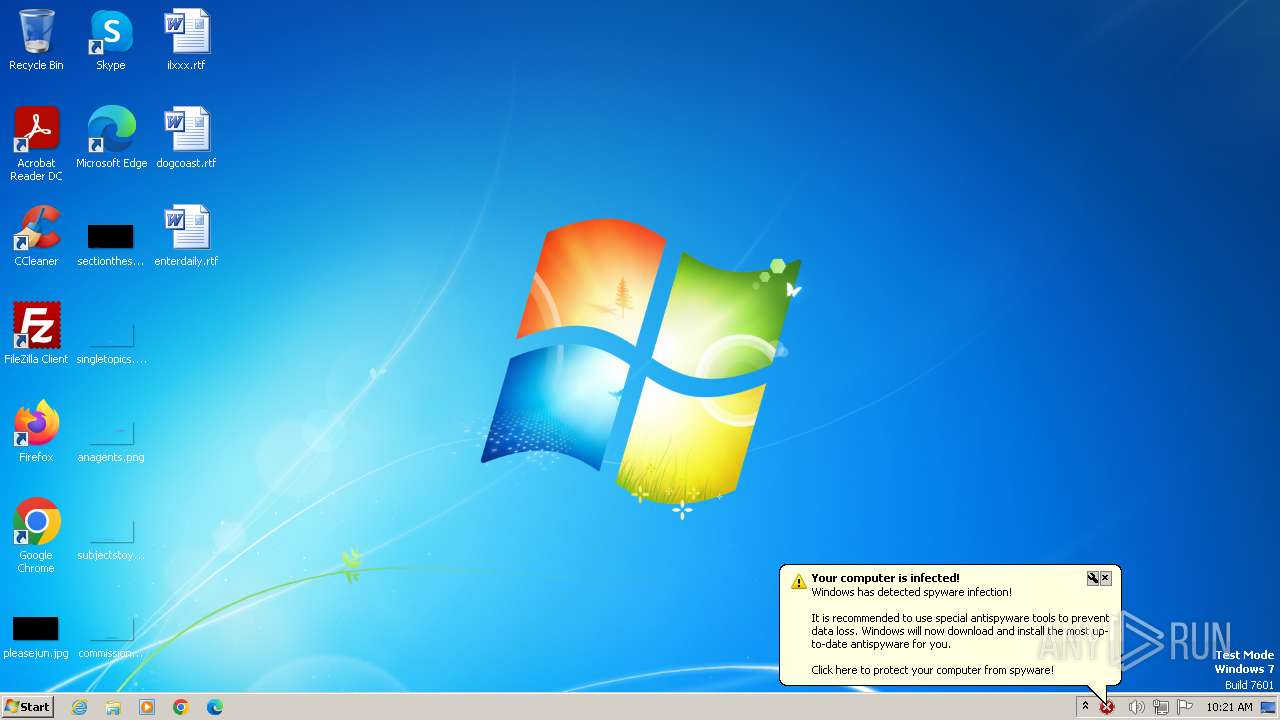Launch Microsoft Edge from the taskbar

[215, 707]
